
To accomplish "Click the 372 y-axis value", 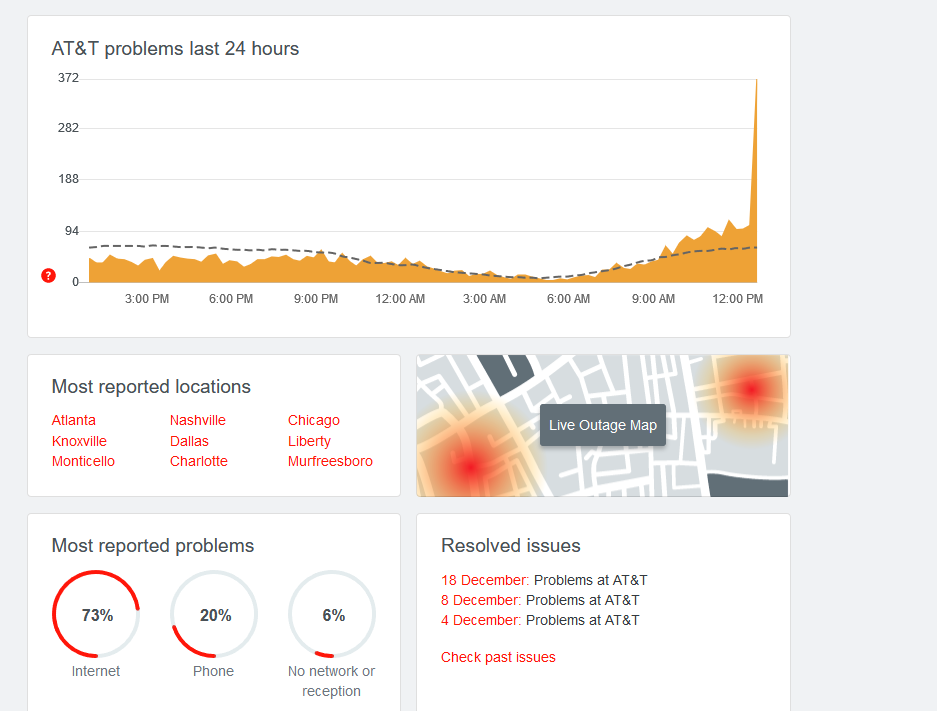I will pos(68,78).
